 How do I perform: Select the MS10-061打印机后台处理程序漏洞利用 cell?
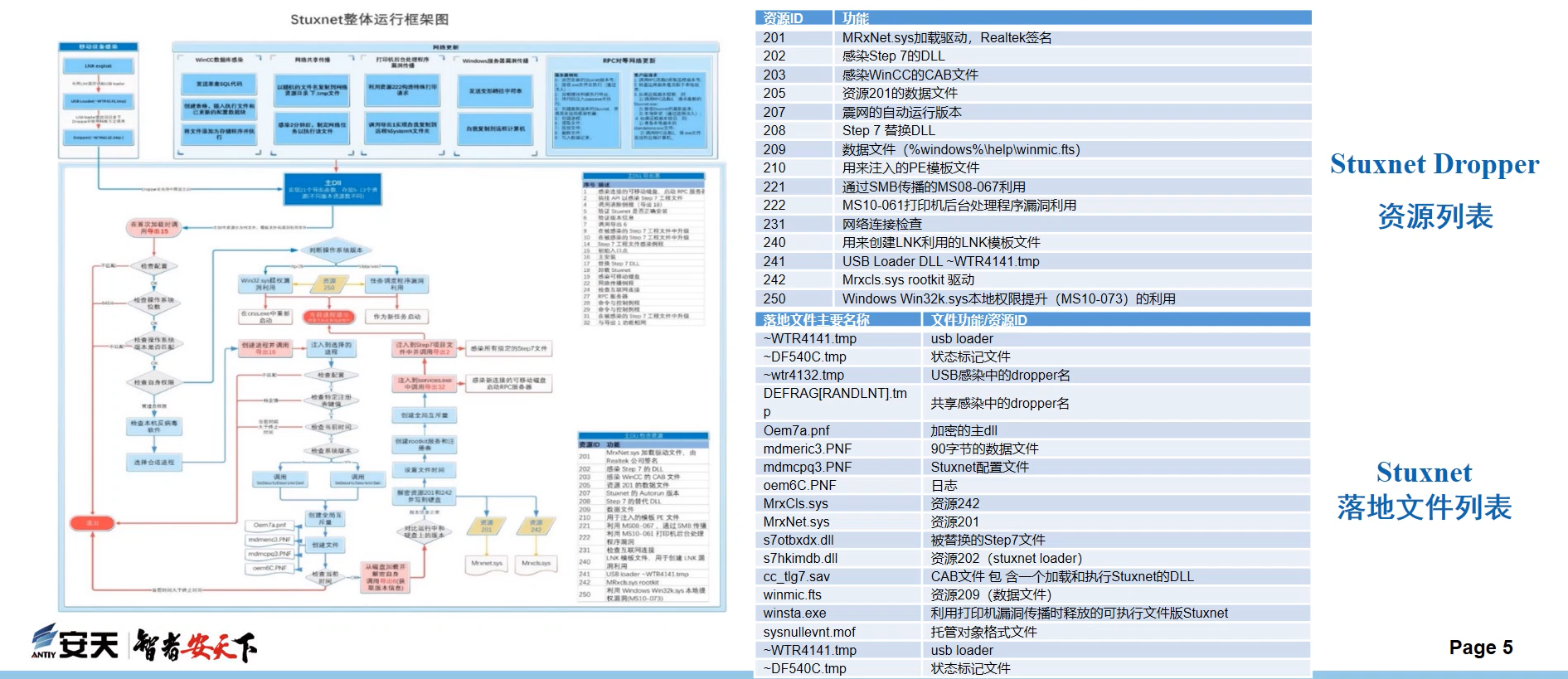1073,205
